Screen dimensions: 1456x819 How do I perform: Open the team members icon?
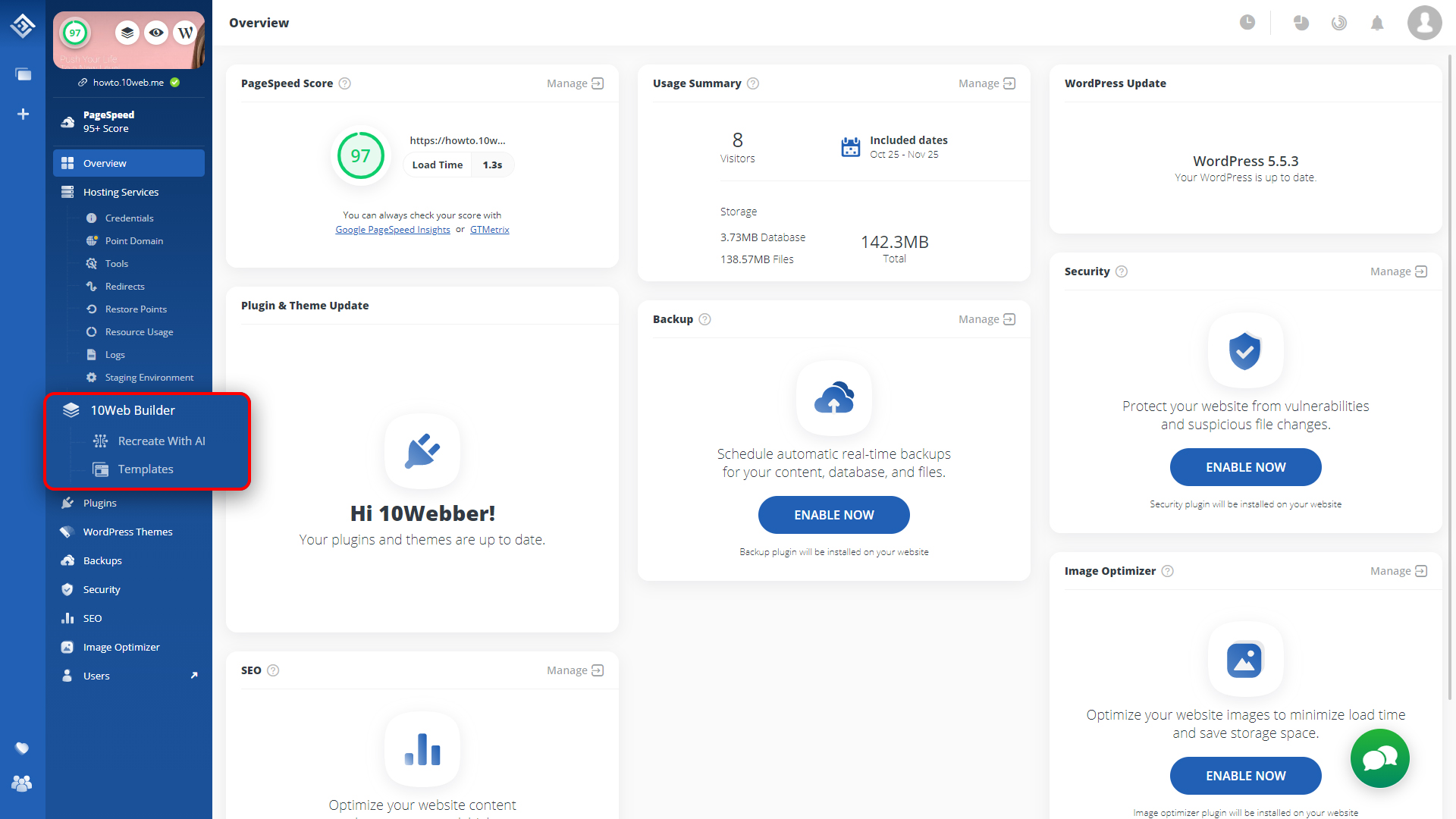(x=22, y=783)
